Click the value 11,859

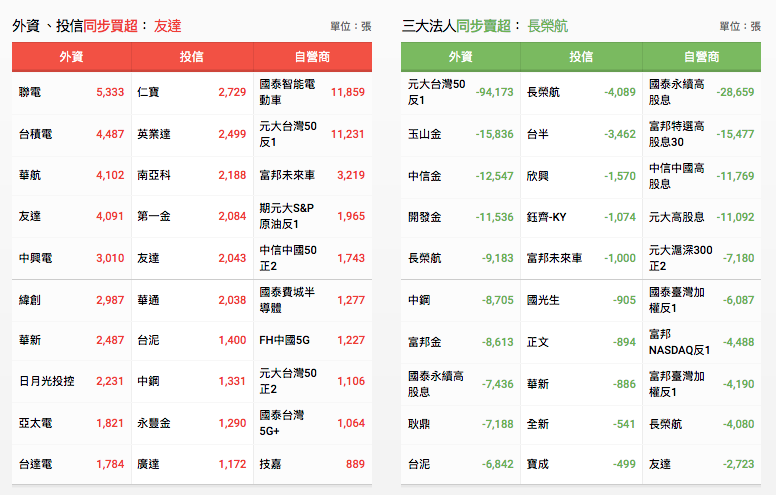click(x=348, y=92)
